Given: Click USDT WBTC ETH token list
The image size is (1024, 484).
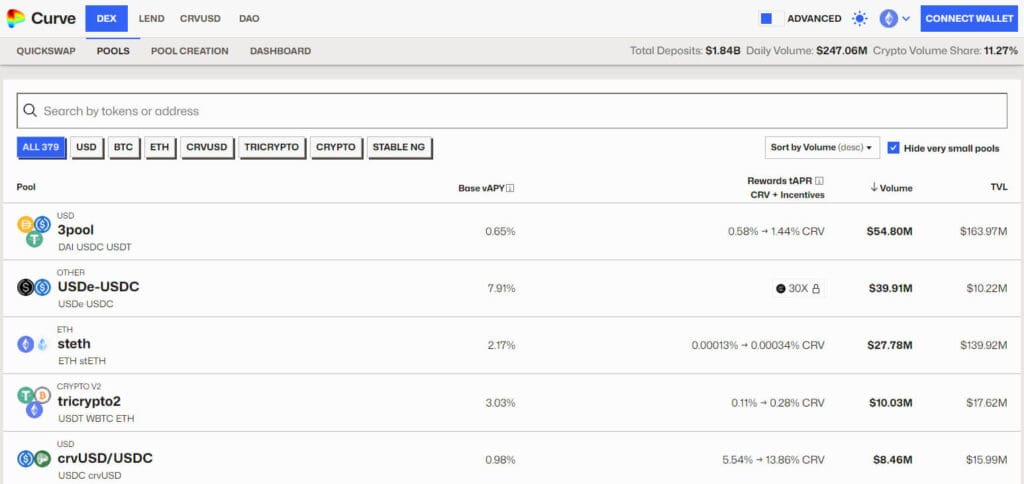Looking at the screenshot, I should click(x=96, y=418).
